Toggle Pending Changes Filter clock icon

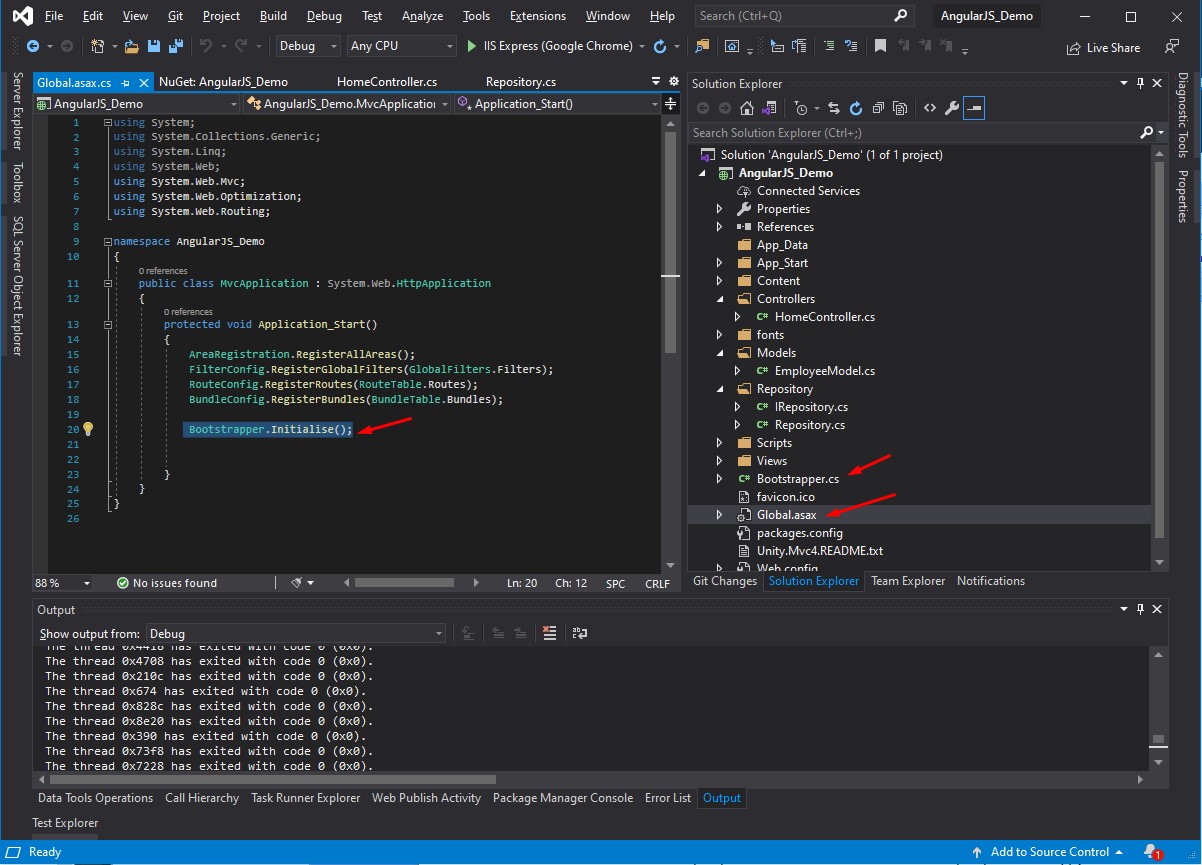802,107
